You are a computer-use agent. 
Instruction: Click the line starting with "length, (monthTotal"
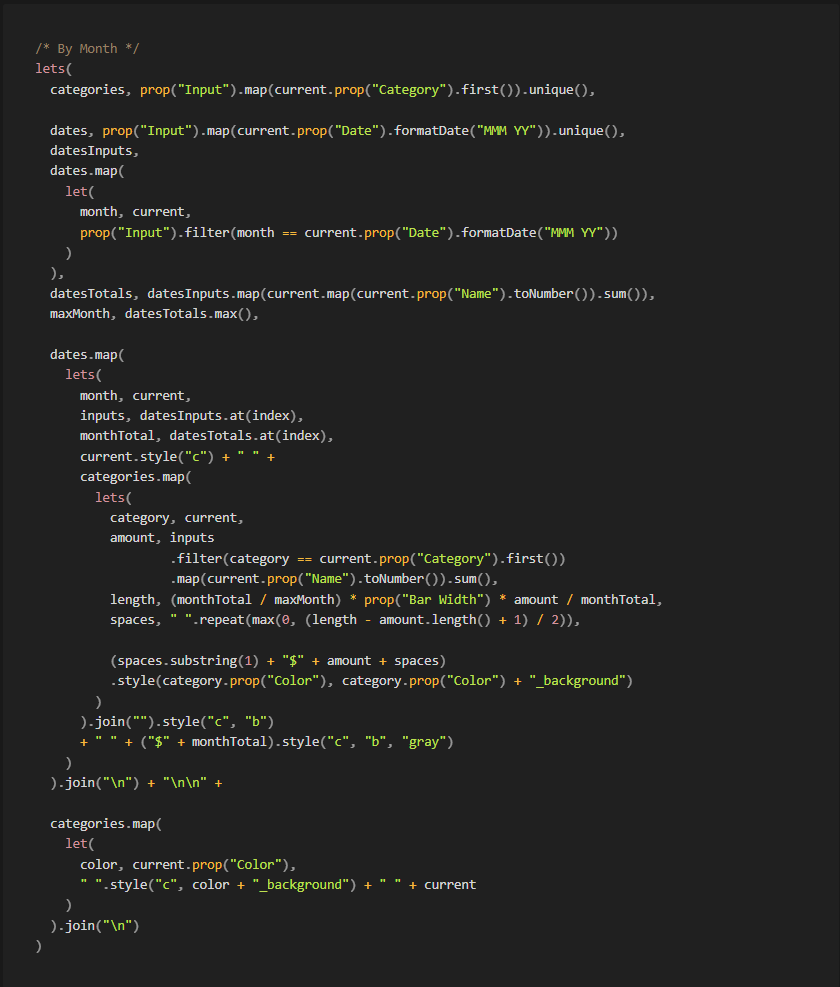point(386,599)
